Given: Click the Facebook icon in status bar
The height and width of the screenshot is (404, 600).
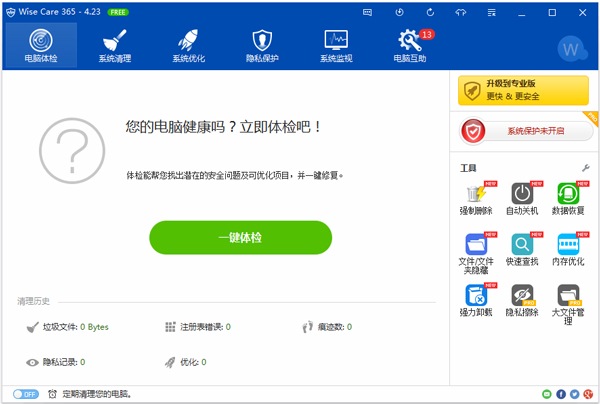Looking at the screenshot, I should 561,394.
